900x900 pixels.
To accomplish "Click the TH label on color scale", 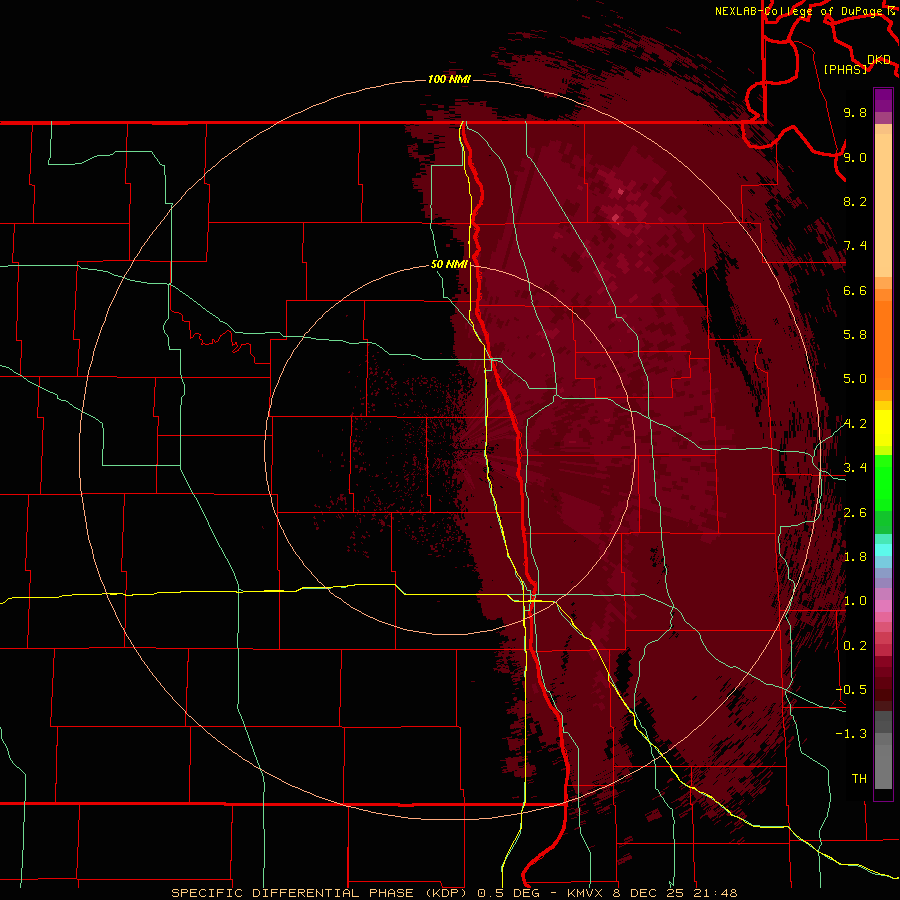I will [859, 779].
